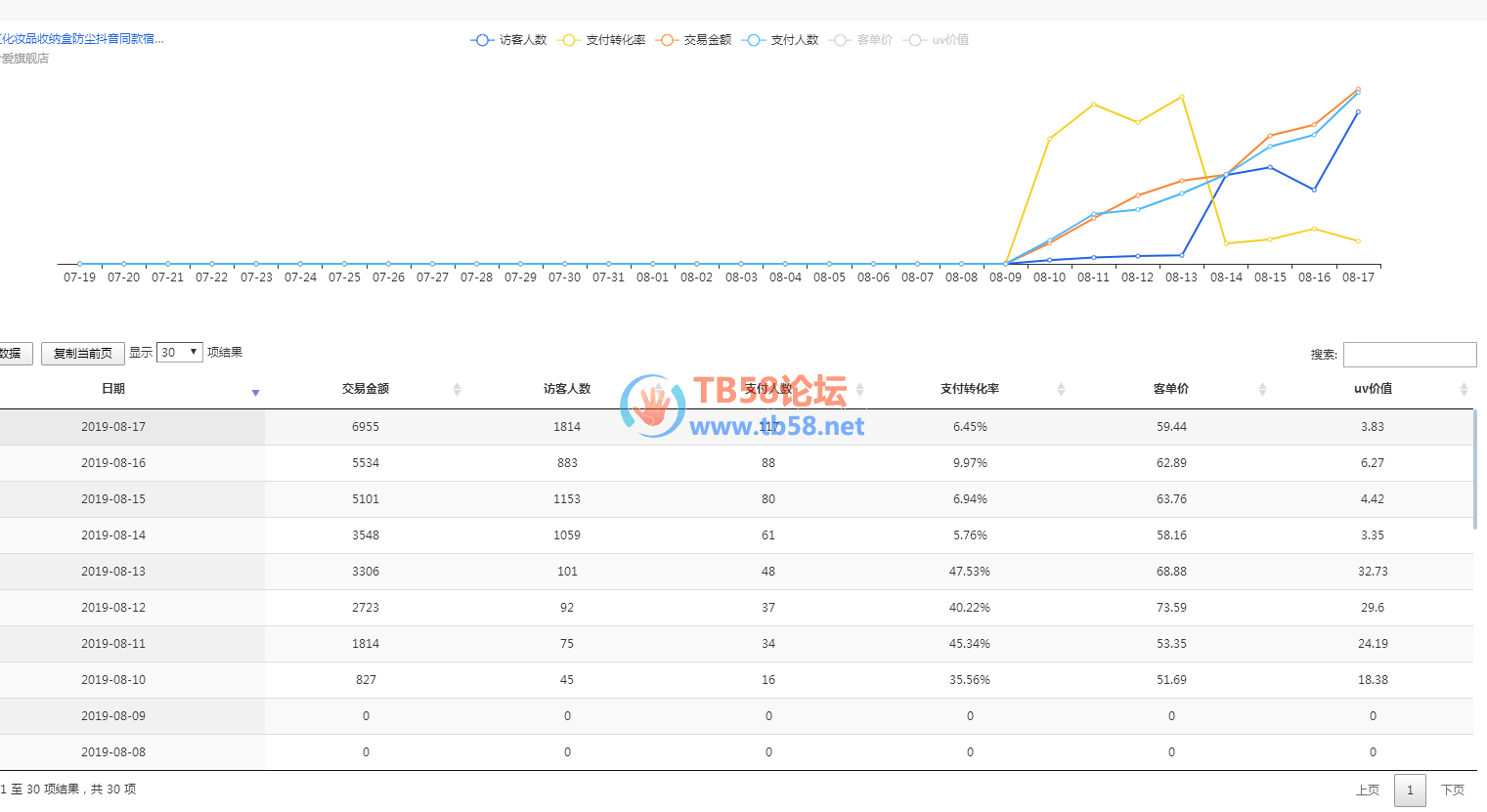Click sort arrows on 支付转化率 column
The image size is (1487, 812).
[1061, 390]
